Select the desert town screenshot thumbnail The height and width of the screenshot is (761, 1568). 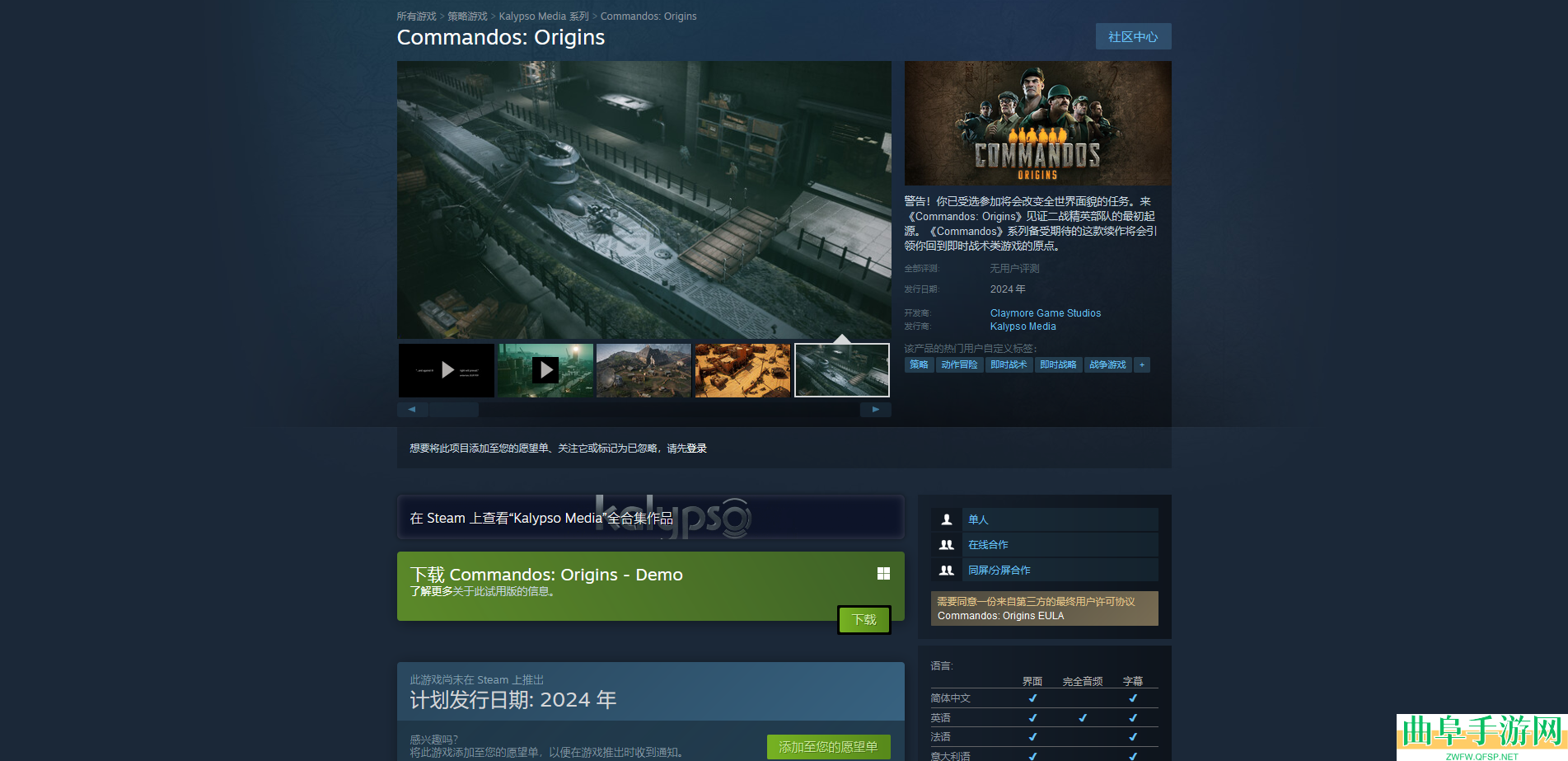click(x=742, y=370)
